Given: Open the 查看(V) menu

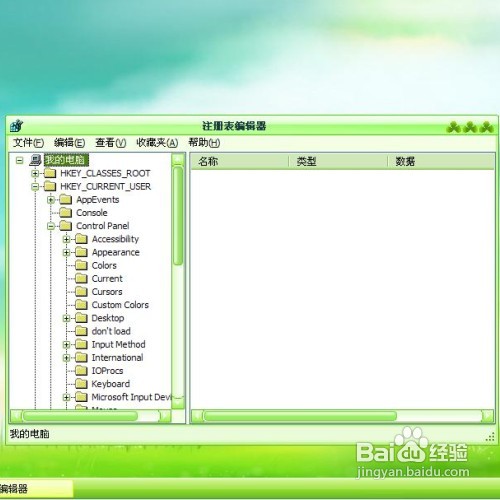Looking at the screenshot, I should pyautogui.click(x=111, y=143).
